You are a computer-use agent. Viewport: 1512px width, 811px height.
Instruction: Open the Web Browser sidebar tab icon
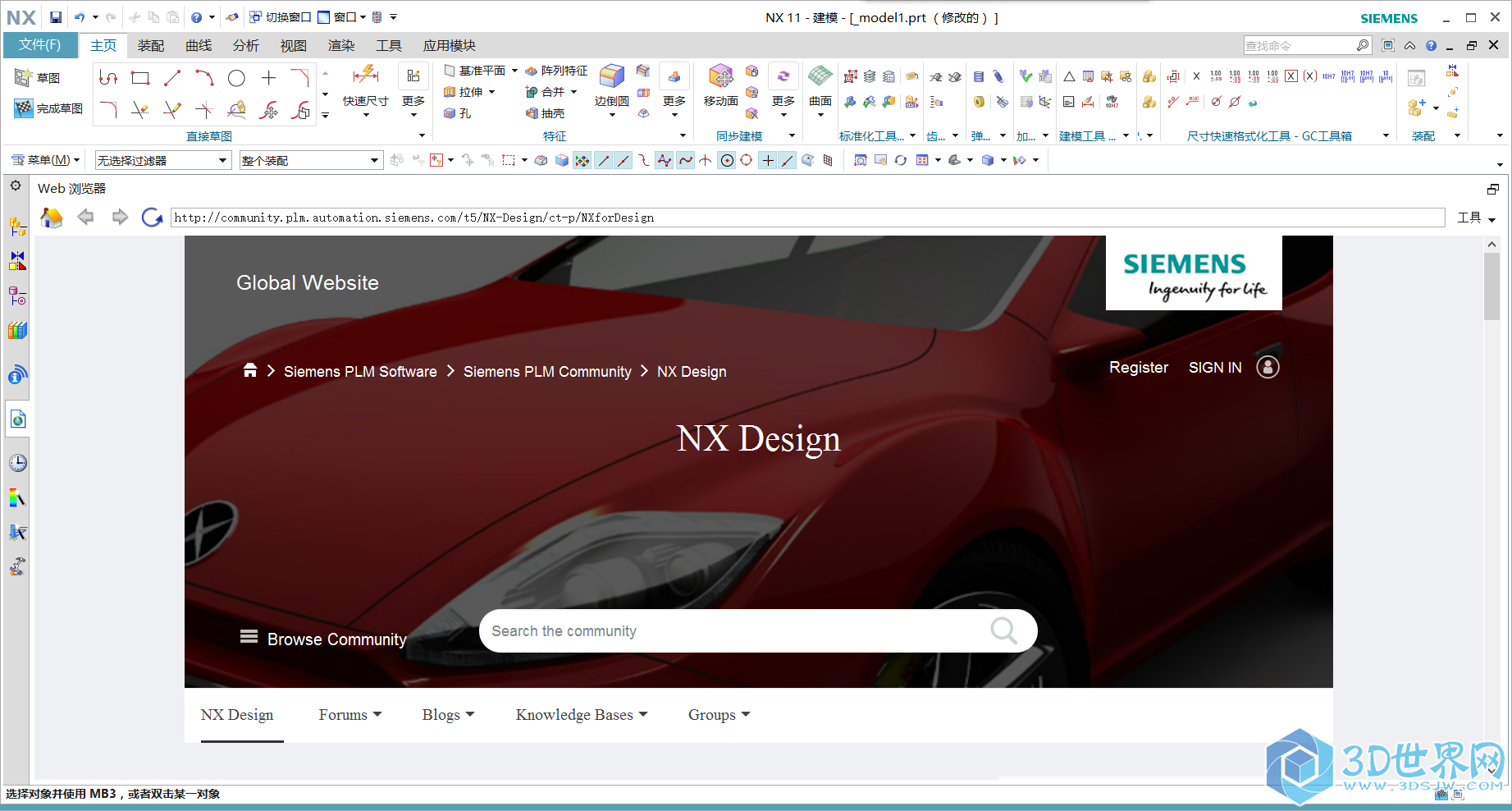coord(18,419)
